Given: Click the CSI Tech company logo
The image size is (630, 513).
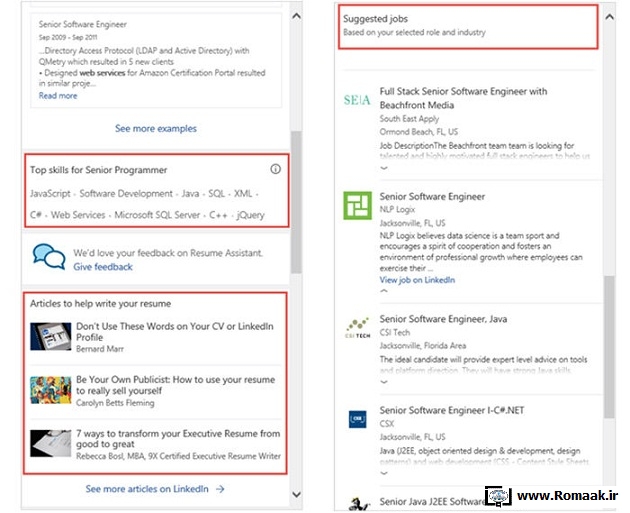Looking at the screenshot, I should click(358, 328).
